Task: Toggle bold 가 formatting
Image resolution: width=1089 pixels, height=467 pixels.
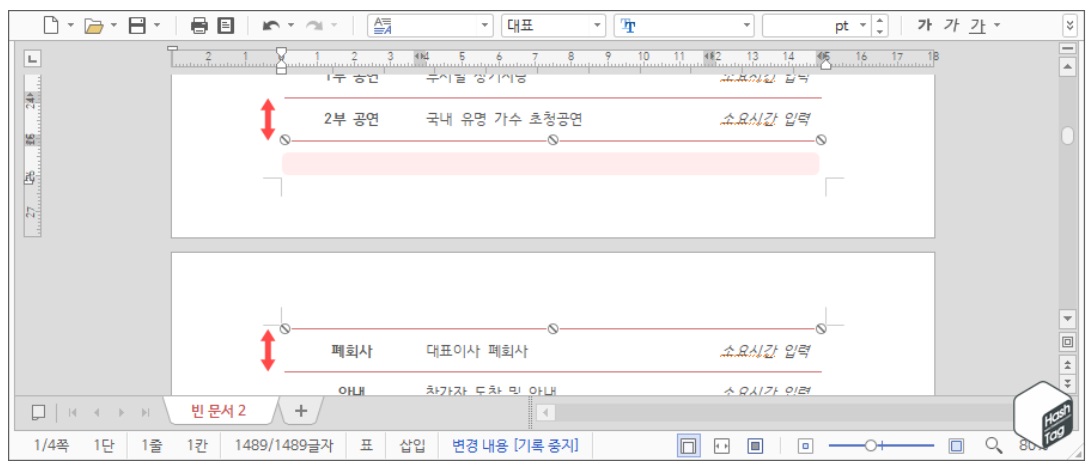Action: coord(924,26)
